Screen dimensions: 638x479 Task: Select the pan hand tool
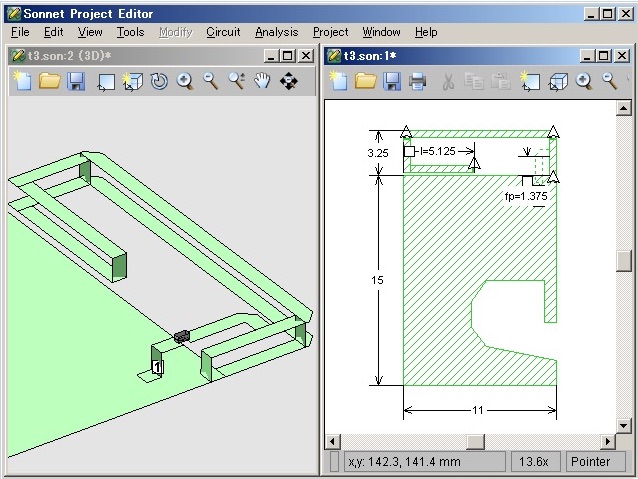(x=262, y=81)
